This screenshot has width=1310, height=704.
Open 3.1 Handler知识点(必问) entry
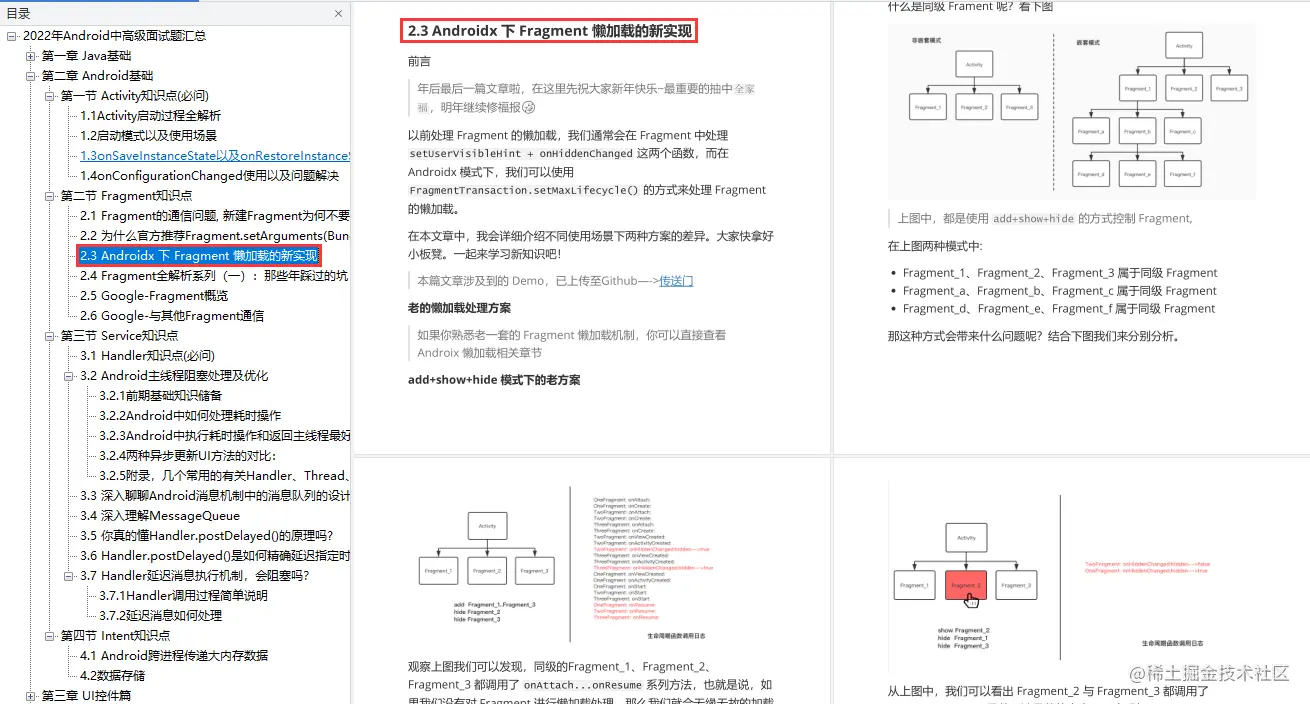click(x=147, y=356)
